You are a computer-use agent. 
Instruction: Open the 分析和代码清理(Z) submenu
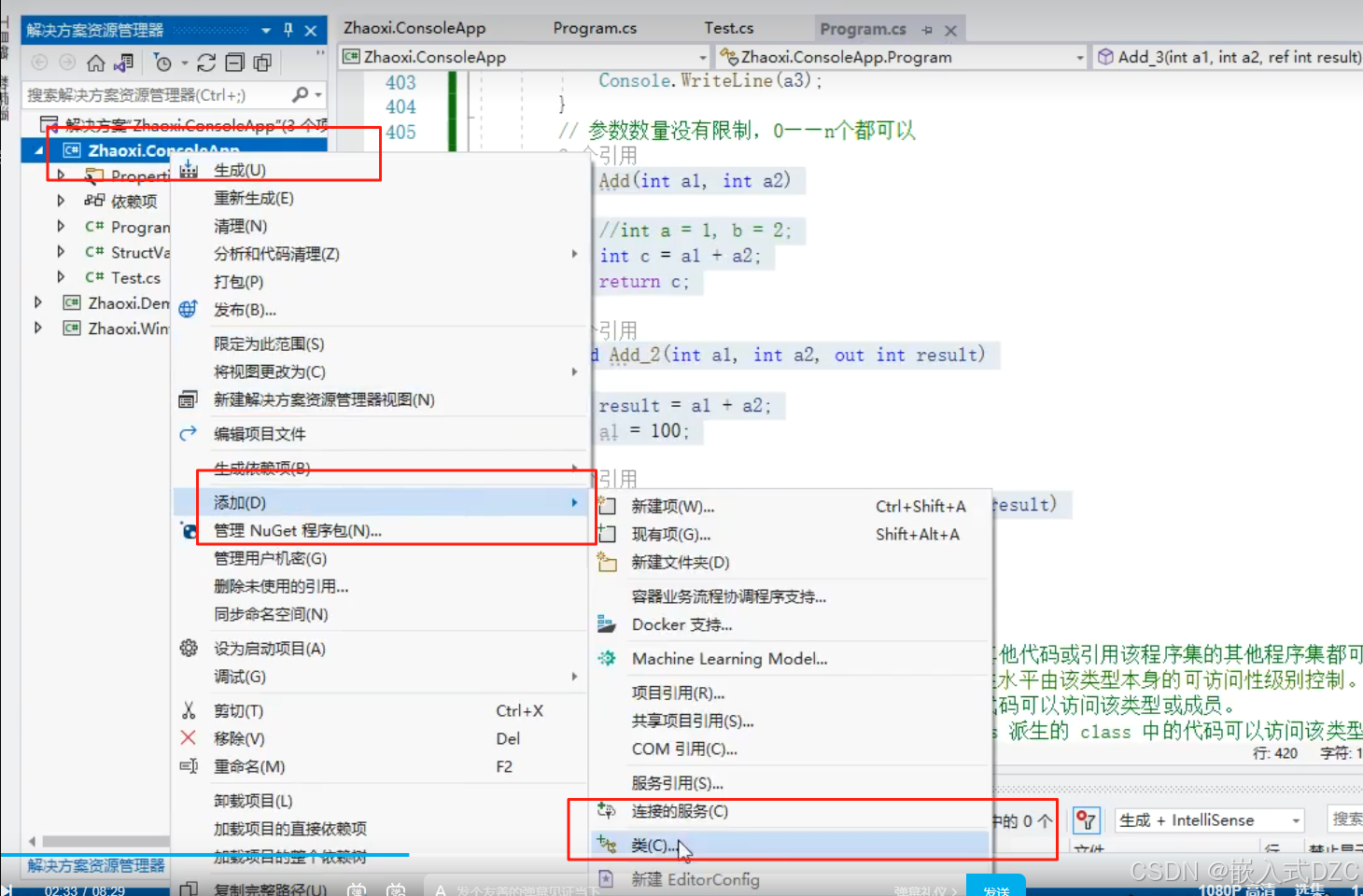[x=379, y=254]
